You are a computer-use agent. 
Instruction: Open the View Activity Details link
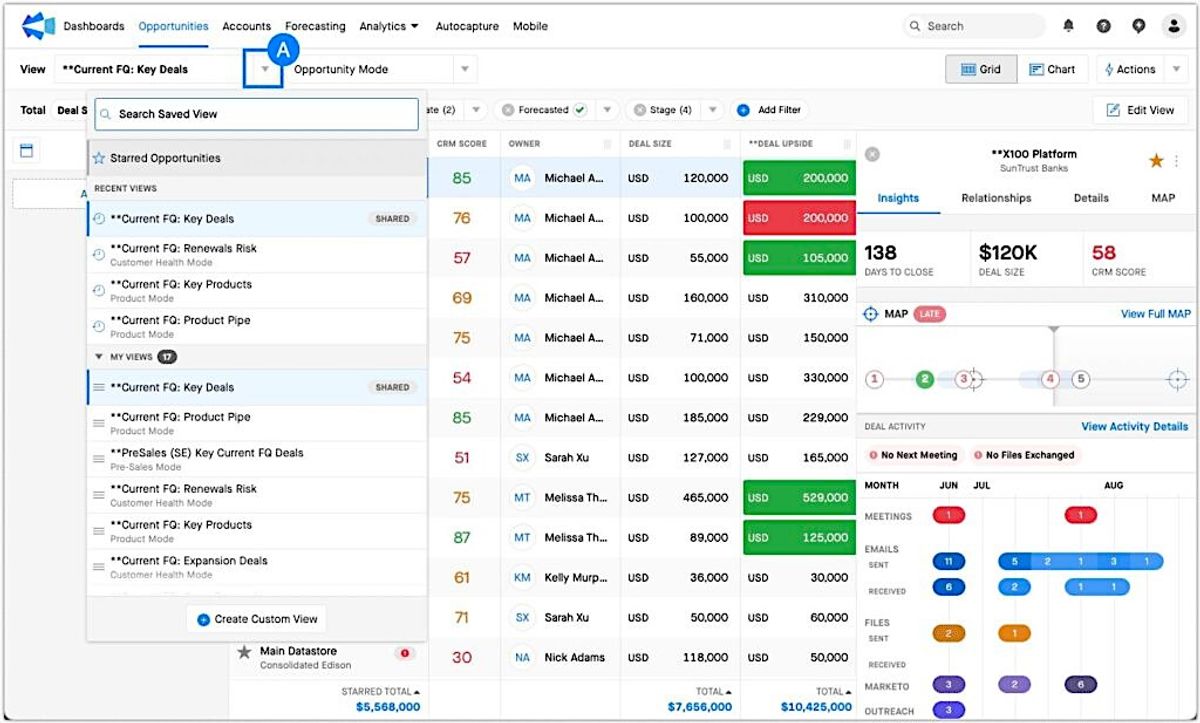(1135, 426)
